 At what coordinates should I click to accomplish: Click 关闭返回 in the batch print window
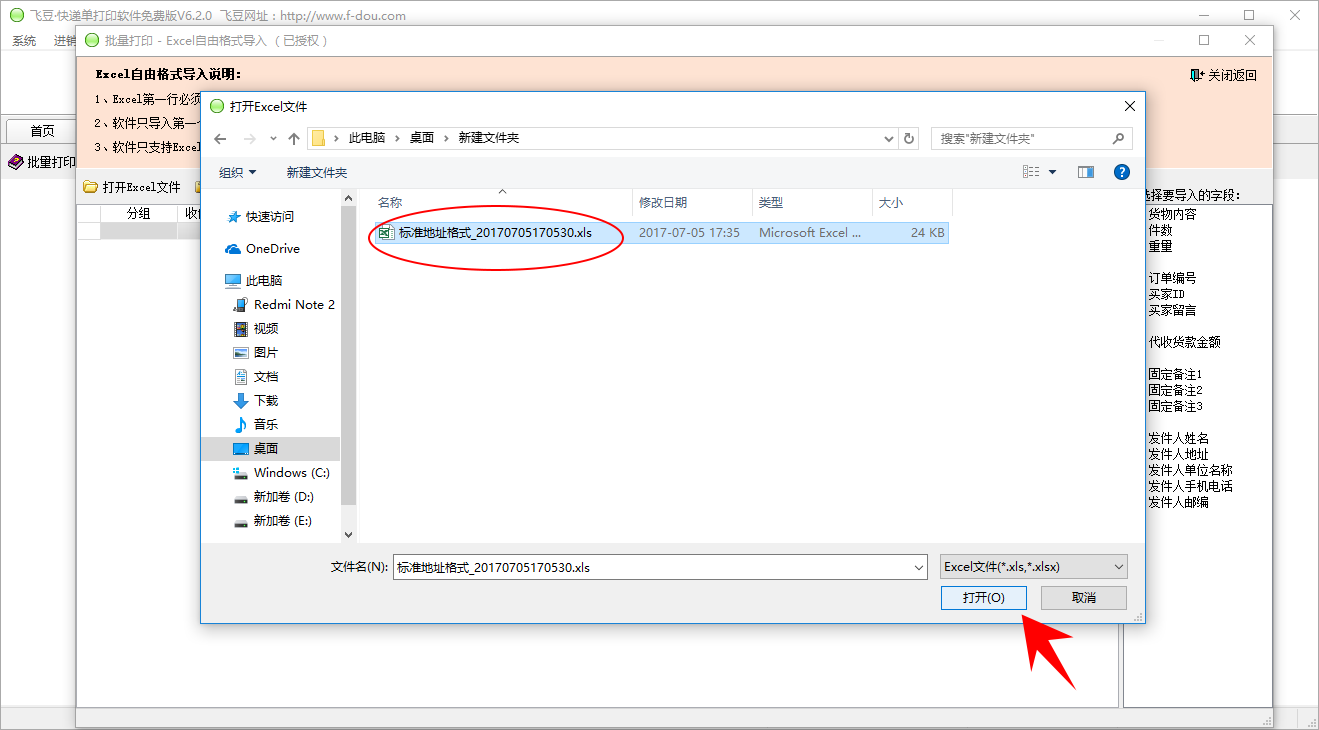(x=1224, y=75)
